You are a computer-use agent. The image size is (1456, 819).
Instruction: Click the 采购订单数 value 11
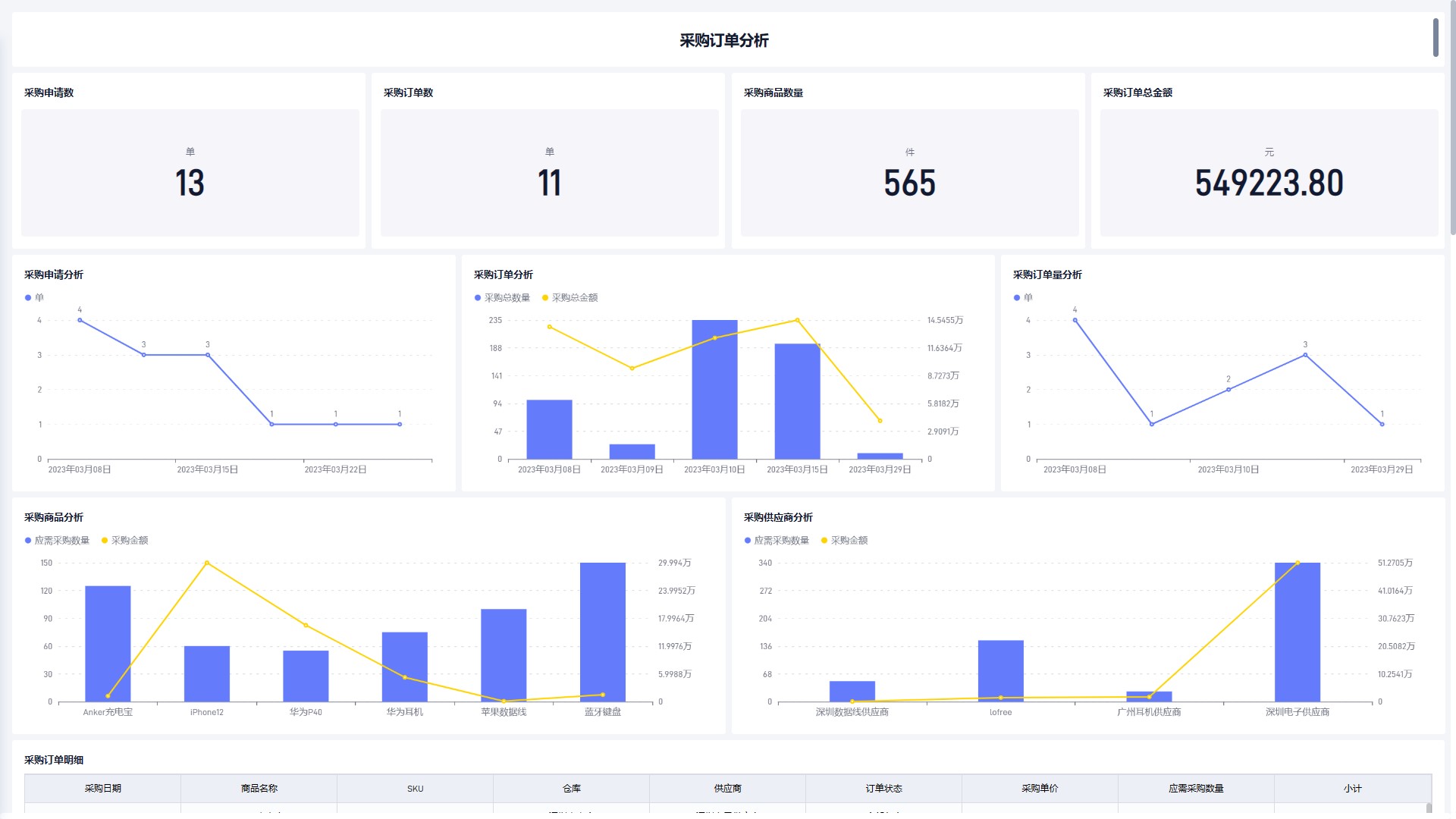pos(549,183)
